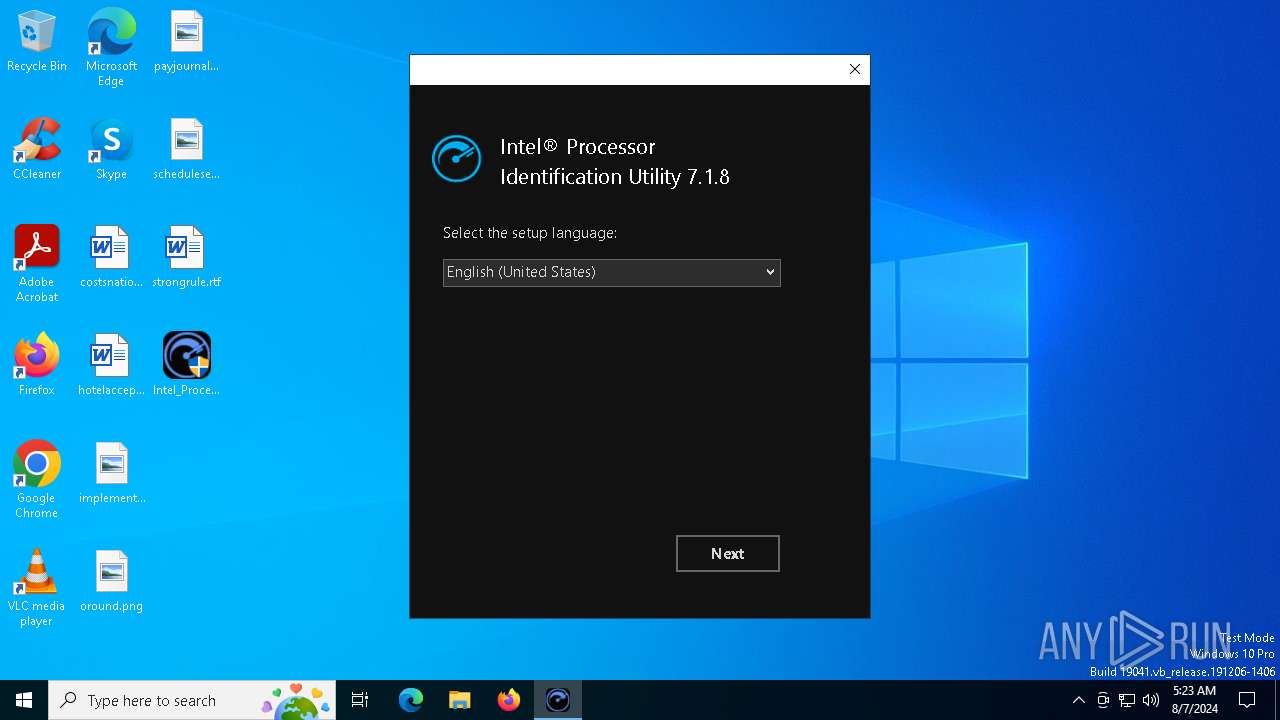
Task: Select payjournal image file on desktop
Action: (186, 42)
